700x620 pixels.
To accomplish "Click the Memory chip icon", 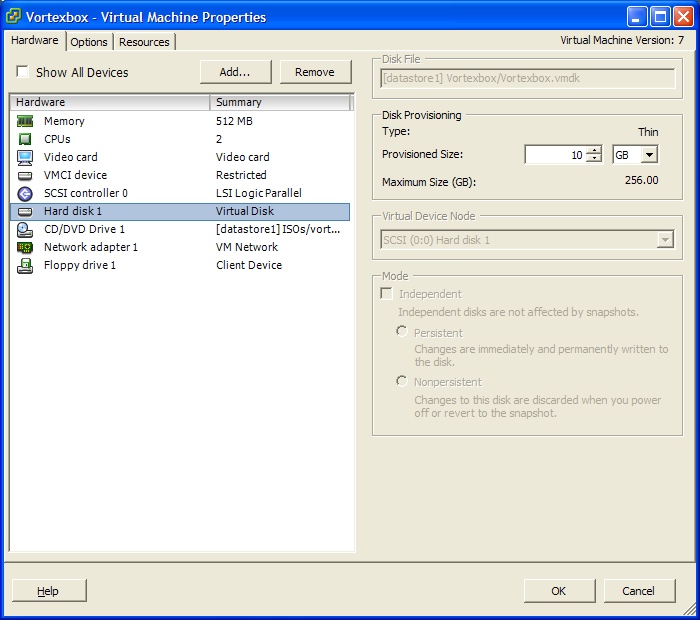I will coord(25,121).
